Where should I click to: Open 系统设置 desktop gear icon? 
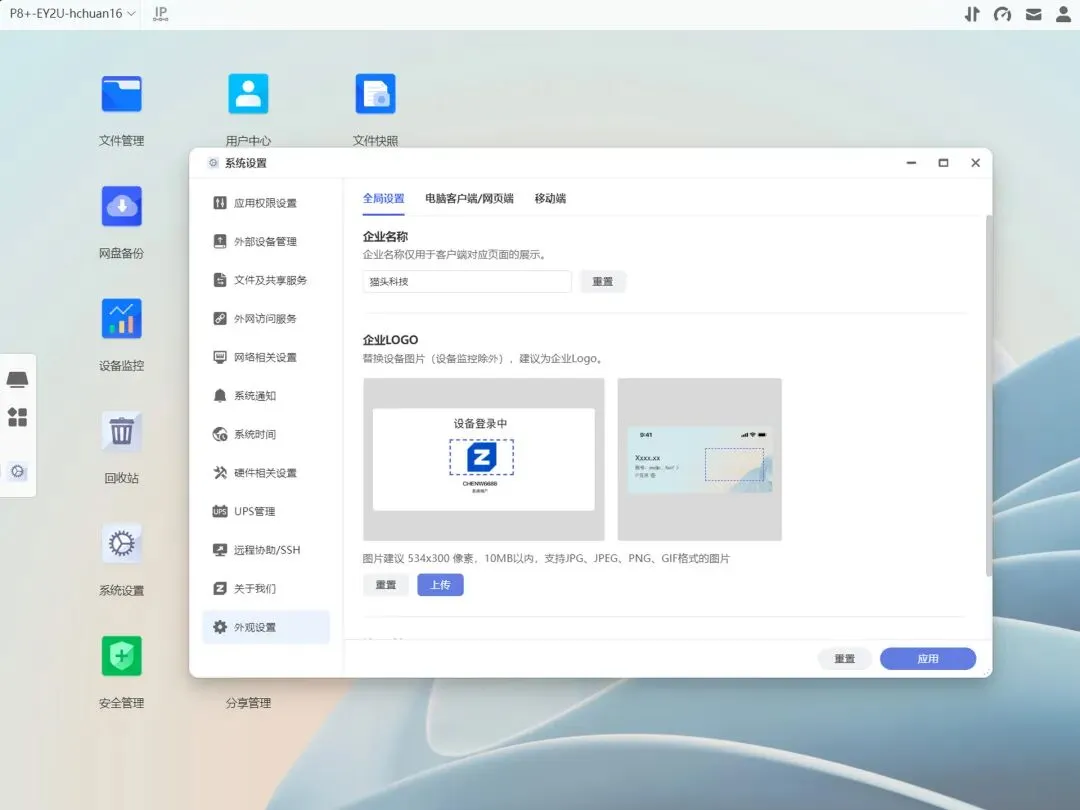click(121, 543)
